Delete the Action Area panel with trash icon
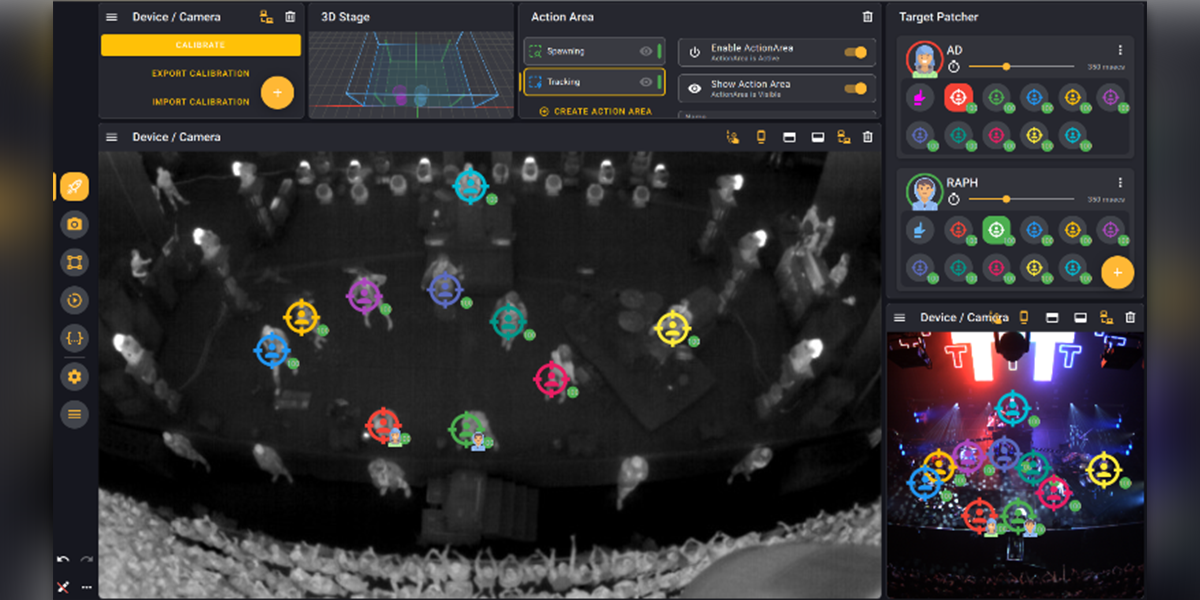Image resolution: width=1200 pixels, height=600 pixels. pos(867,17)
